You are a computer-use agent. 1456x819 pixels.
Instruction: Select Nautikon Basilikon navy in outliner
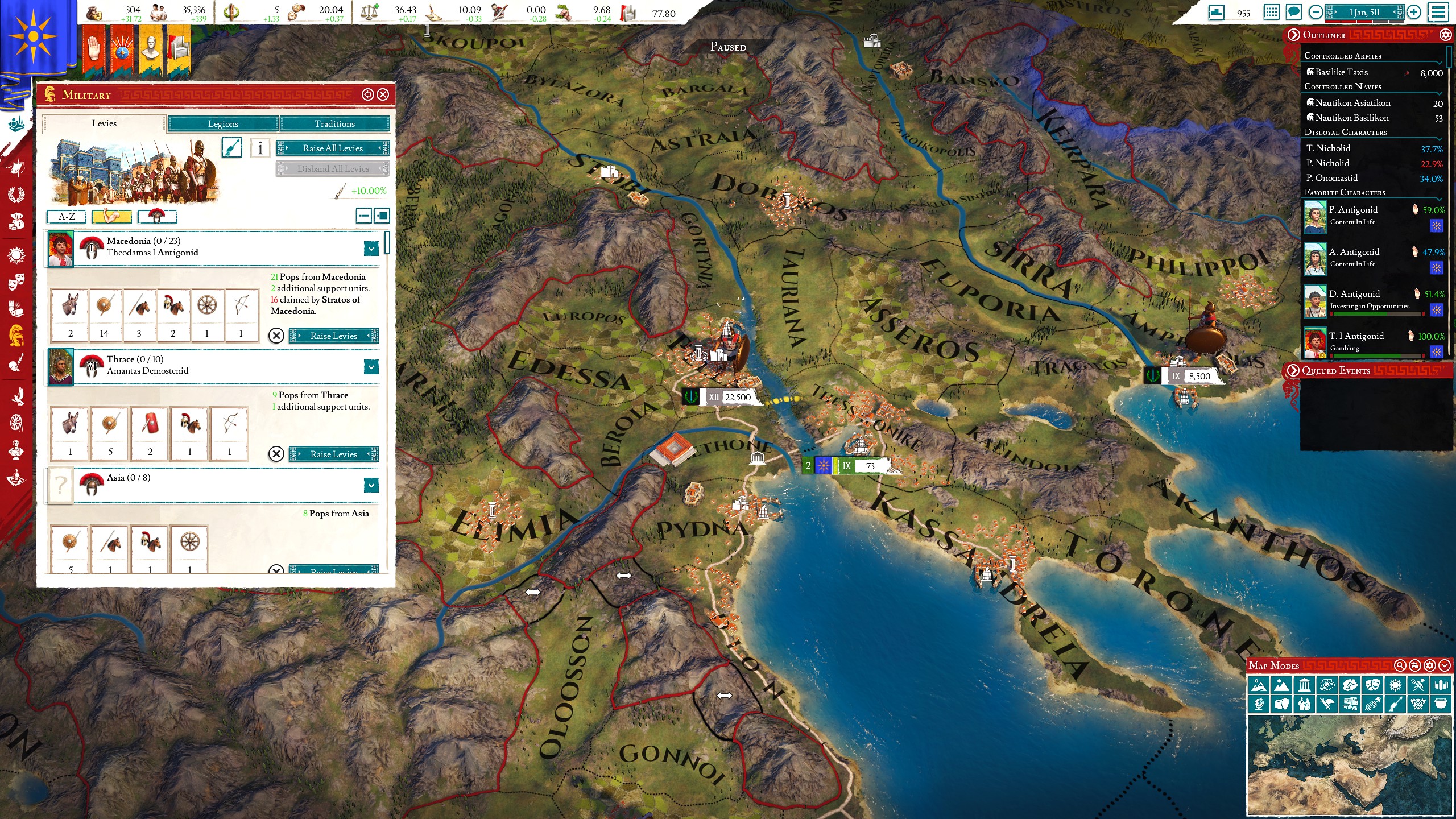click(x=1374, y=118)
